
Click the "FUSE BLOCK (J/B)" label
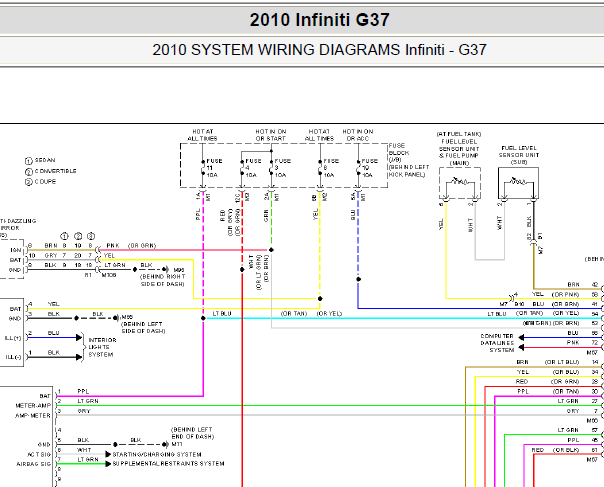click(397, 153)
